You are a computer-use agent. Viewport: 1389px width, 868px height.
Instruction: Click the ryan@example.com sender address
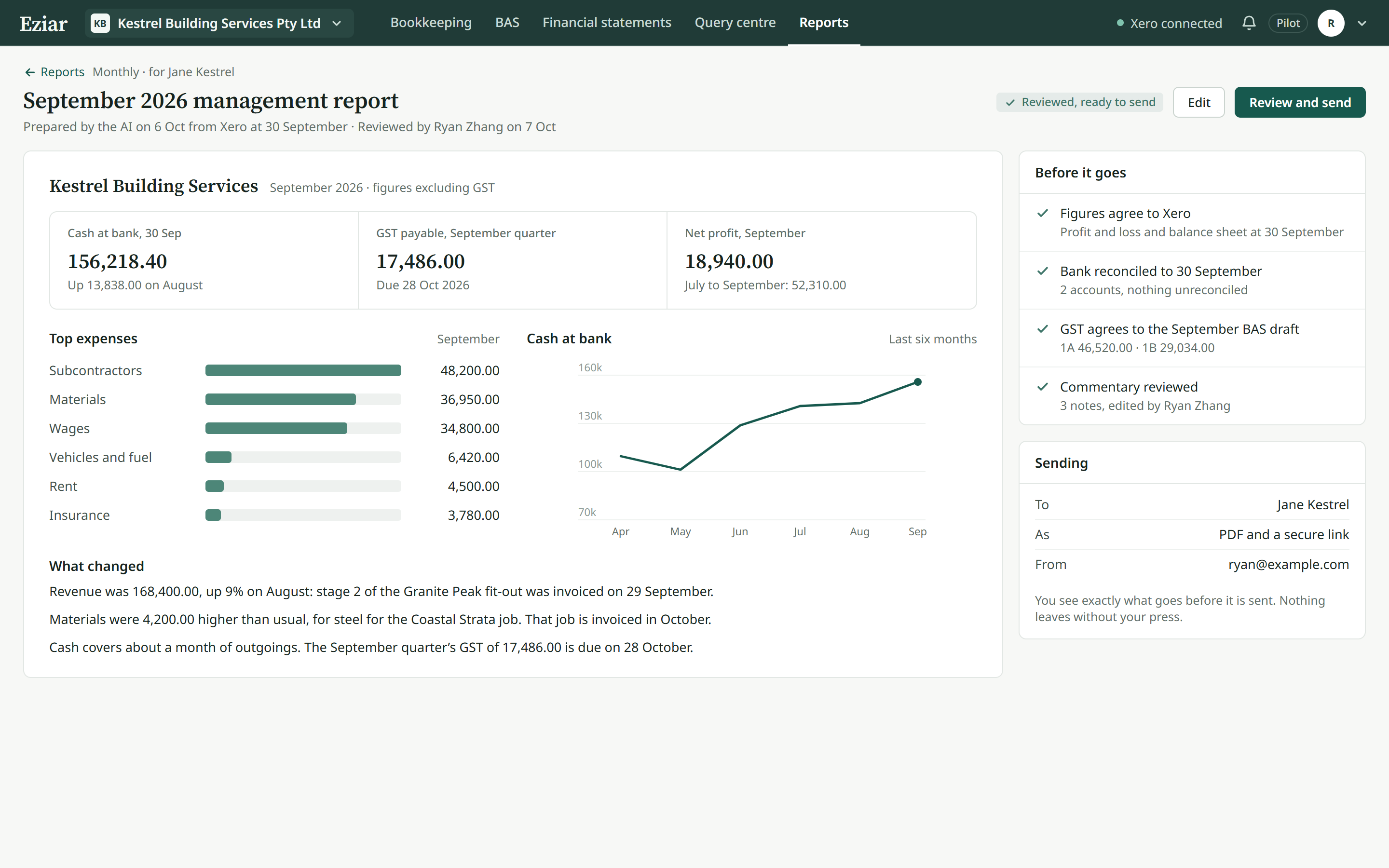pos(1288,564)
